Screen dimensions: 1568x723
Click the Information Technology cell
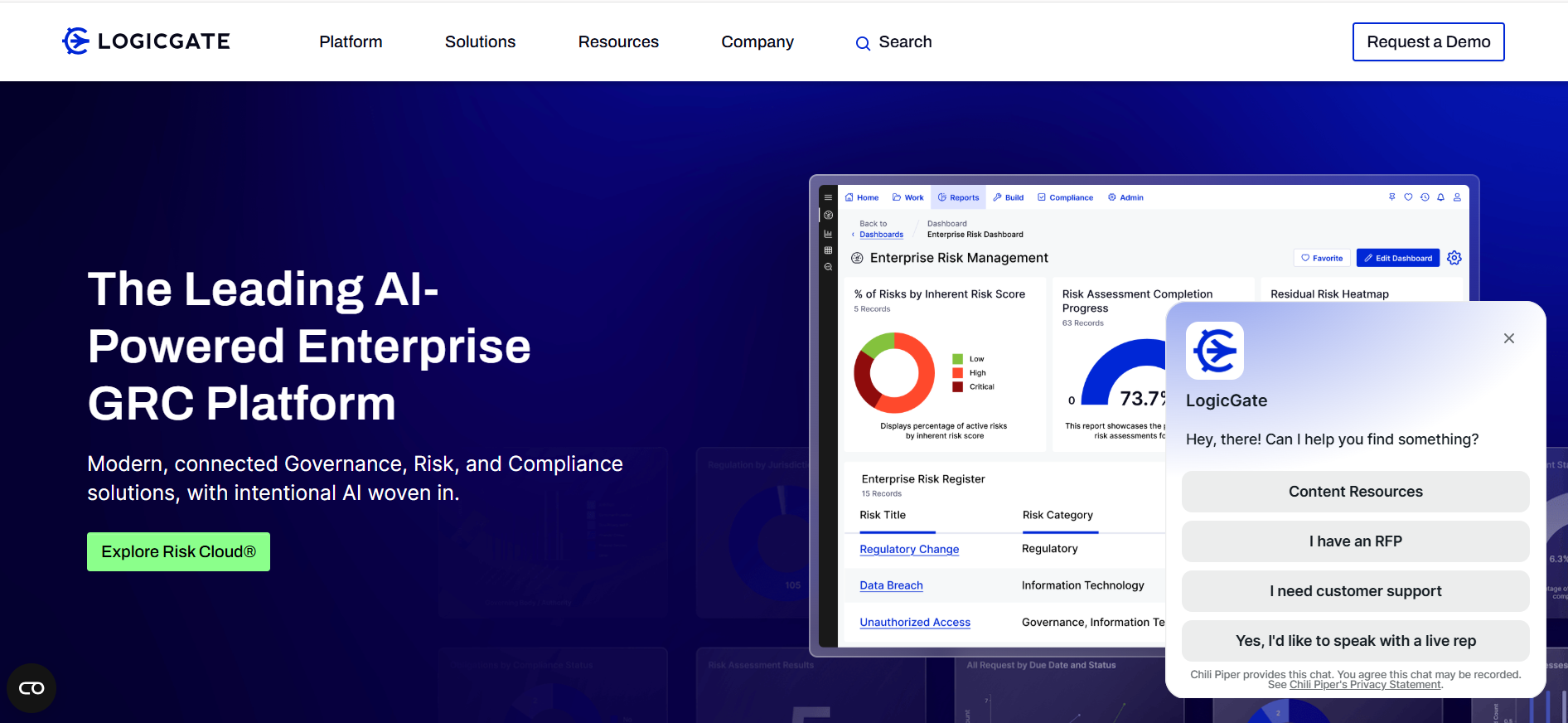point(1082,585)
